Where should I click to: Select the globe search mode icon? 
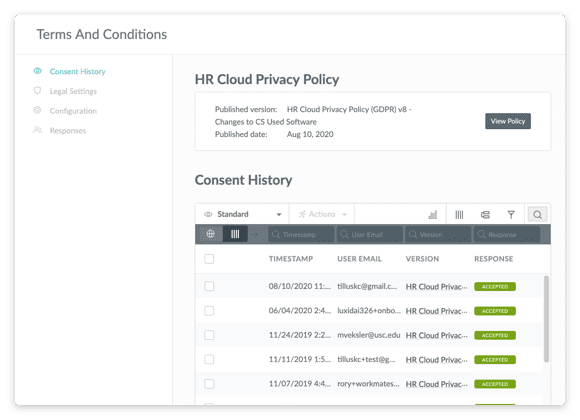(x=210, y=234)
